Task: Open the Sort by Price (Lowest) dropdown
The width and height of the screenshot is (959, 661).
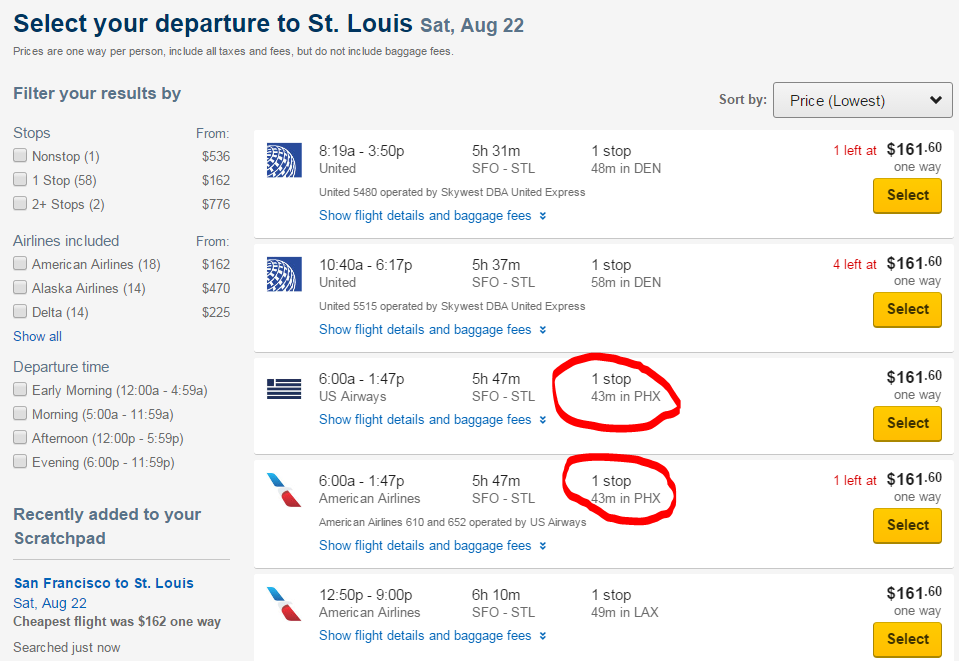Action: point(863,100)
